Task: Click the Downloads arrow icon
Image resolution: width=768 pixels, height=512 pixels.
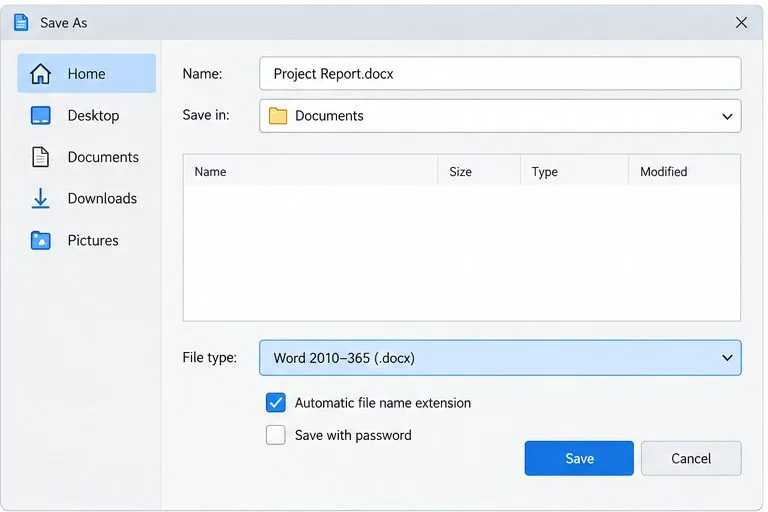Action: 40,199
